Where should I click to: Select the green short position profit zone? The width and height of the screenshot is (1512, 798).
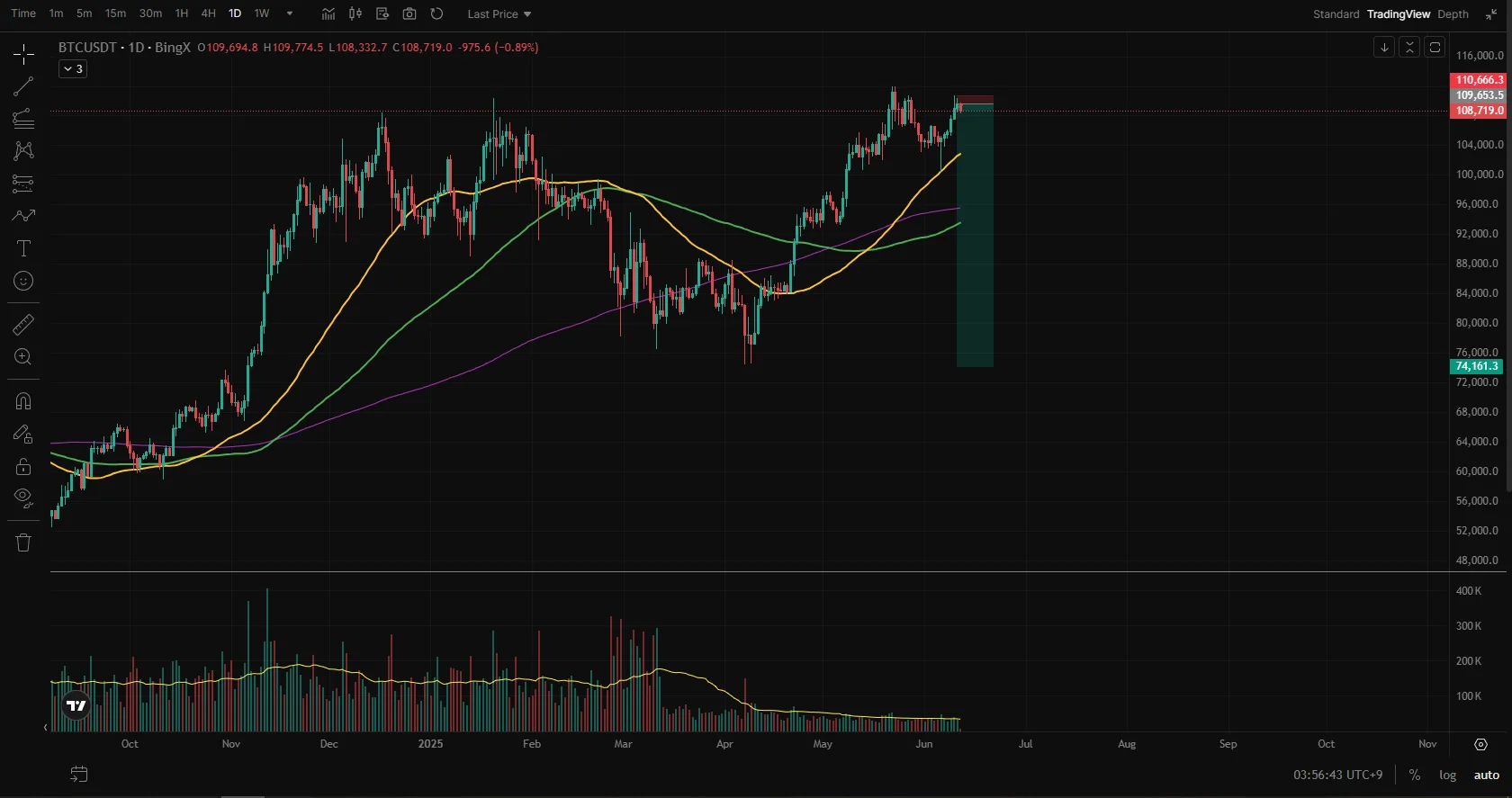pos(975,236)
